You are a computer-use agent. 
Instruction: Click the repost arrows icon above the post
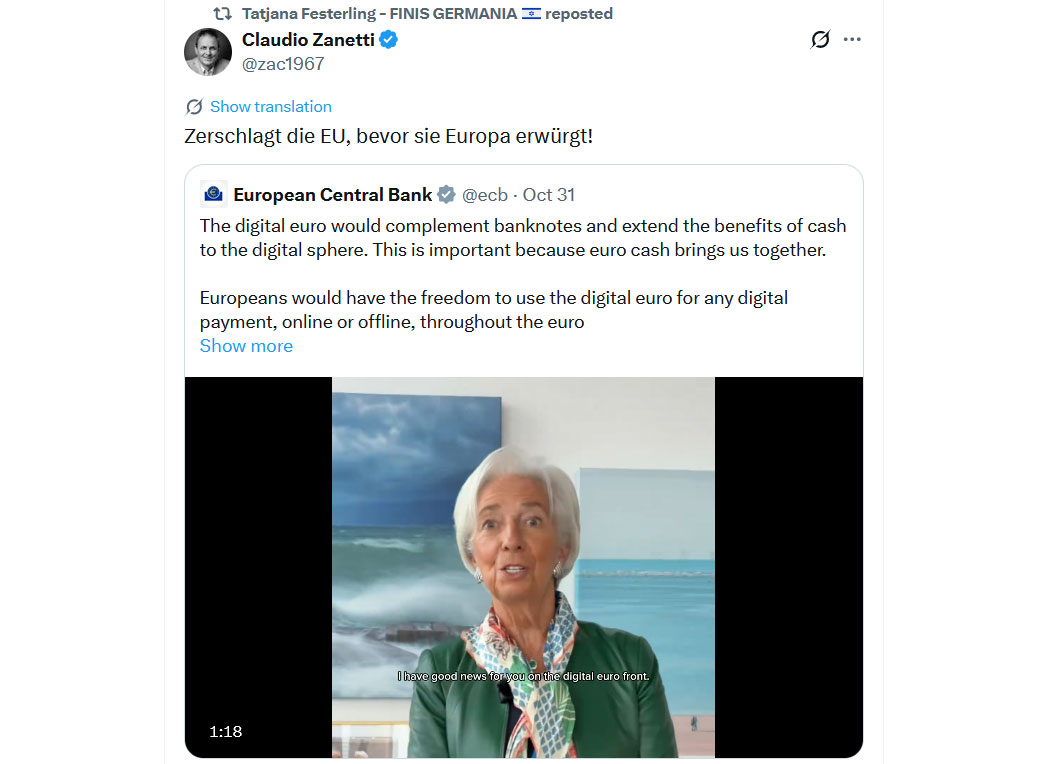pyautogui.click(x=223, y=14)
